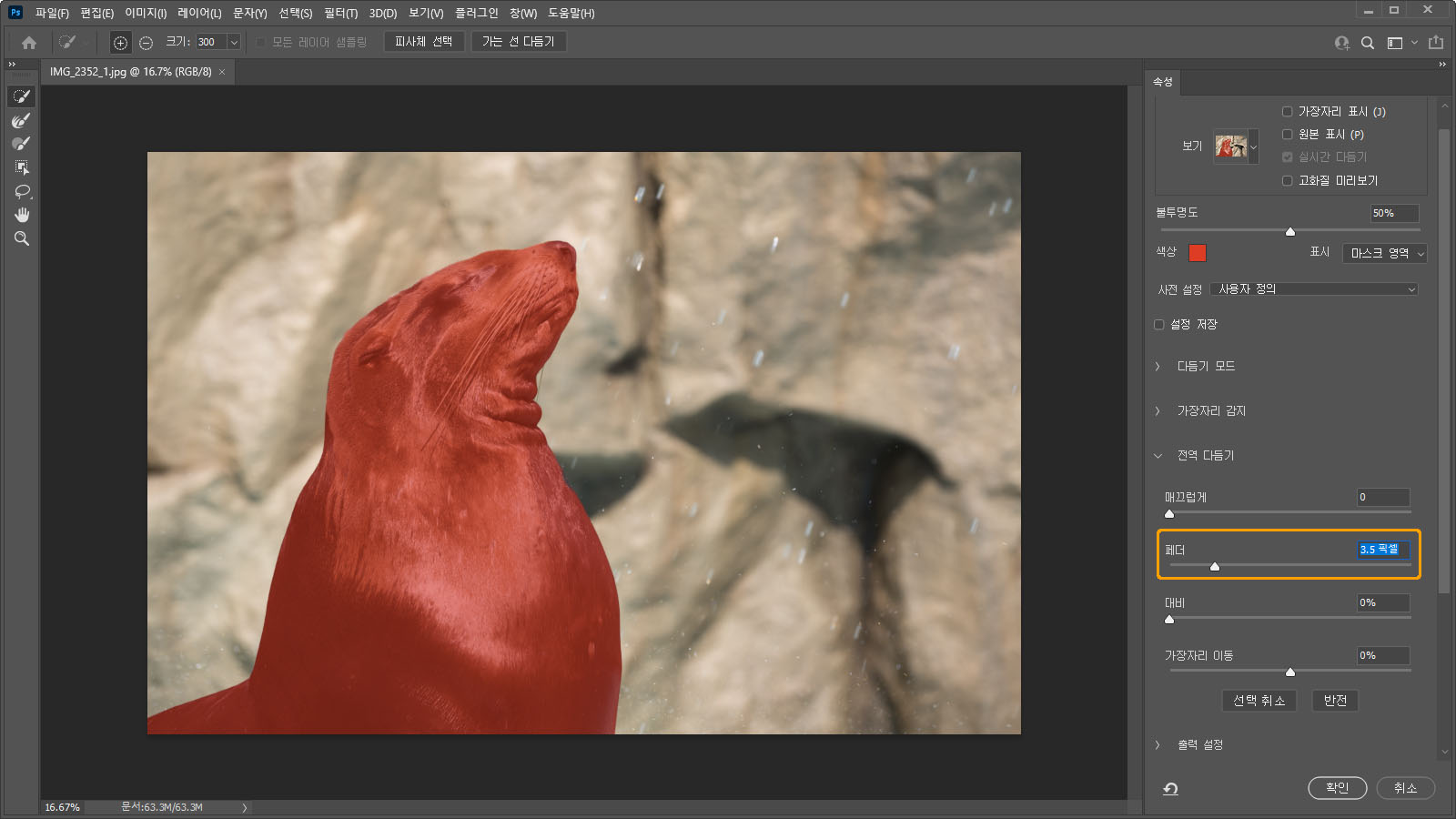Click the Share icon in top right
Viewport: 1456px width, 819px height.
point(1436,42)
